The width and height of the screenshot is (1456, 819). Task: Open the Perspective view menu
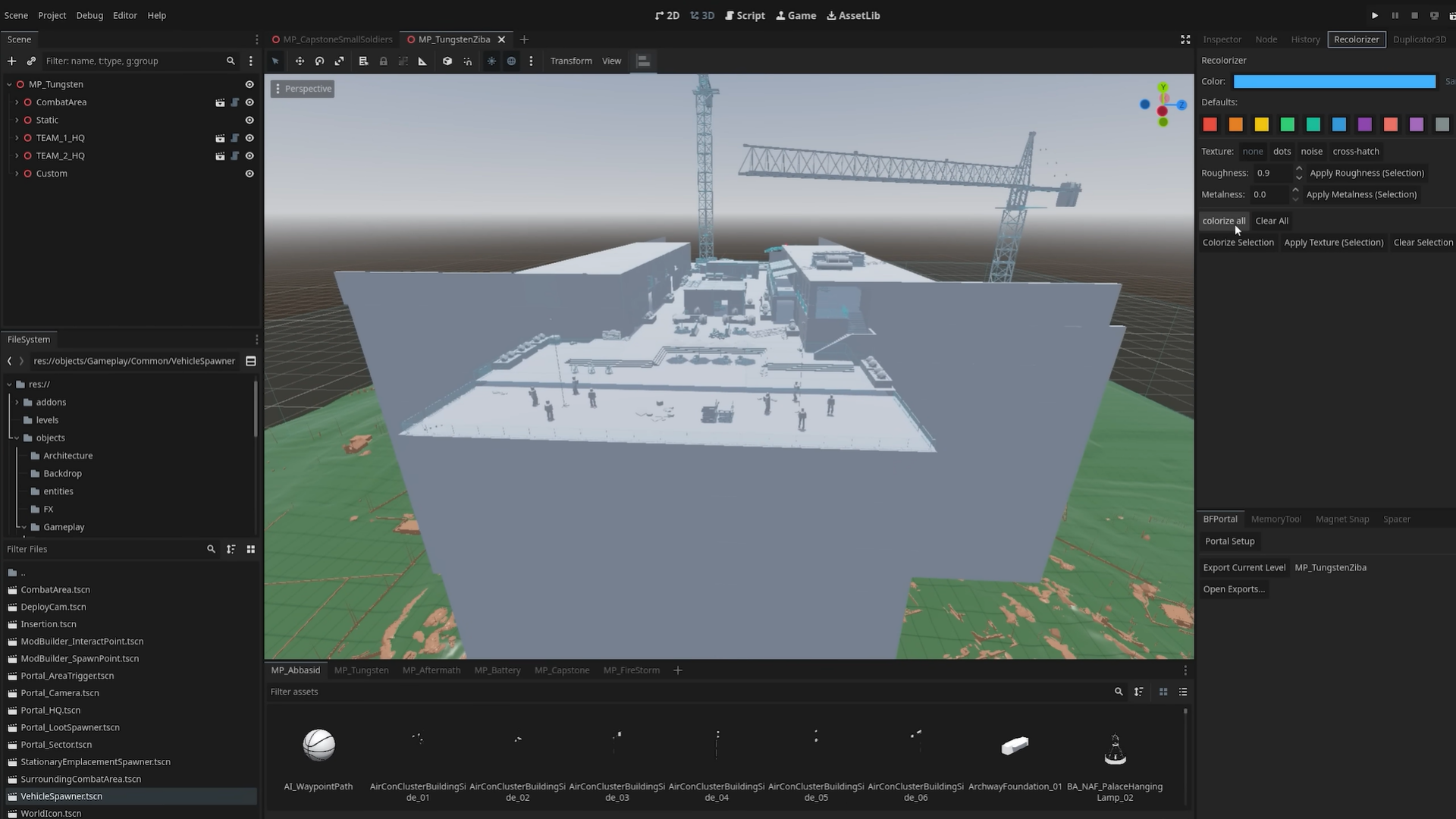point(303,89)
